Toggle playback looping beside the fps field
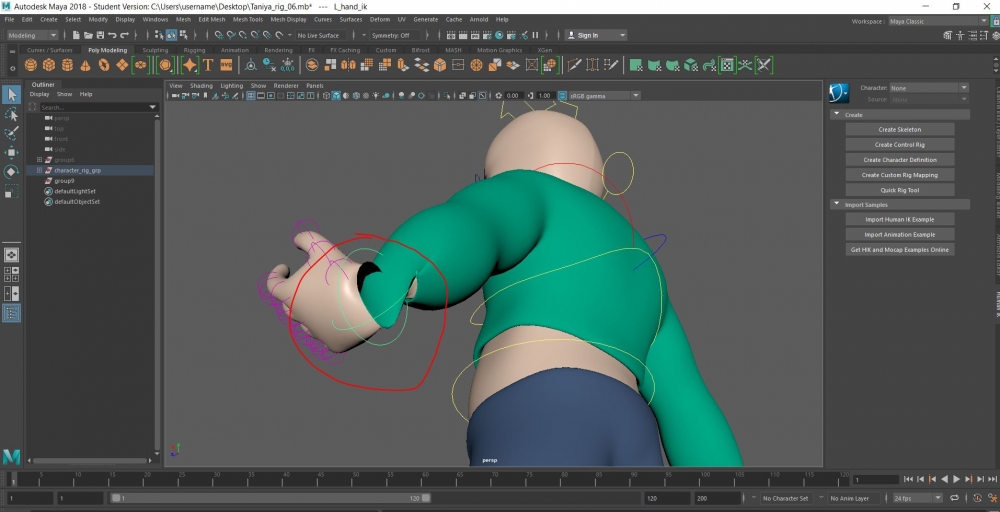The image size is (1000, 512). 953,497
